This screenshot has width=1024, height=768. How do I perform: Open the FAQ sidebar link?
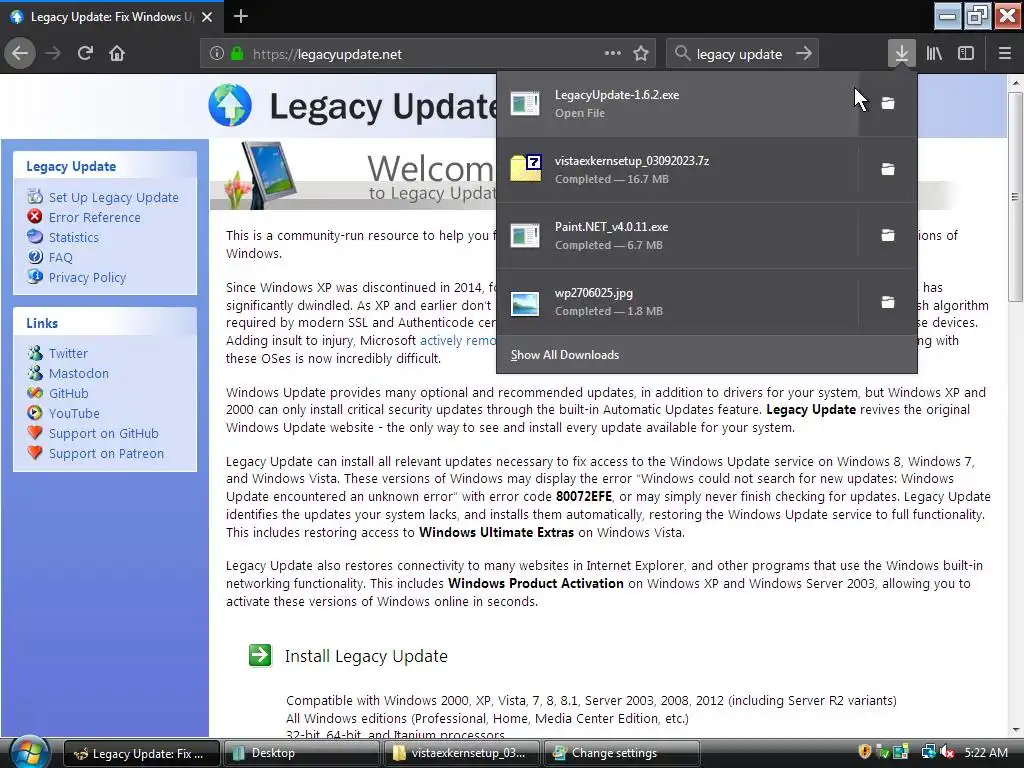pyautogui.click(x=60, y=257)
